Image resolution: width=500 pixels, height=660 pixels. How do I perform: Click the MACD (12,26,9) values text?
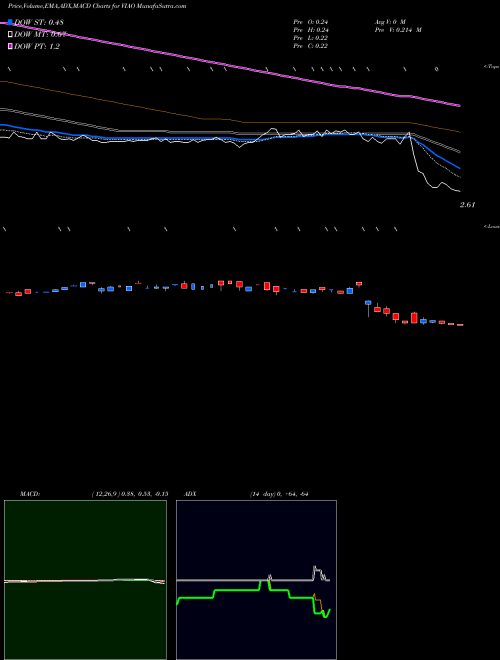130,494
